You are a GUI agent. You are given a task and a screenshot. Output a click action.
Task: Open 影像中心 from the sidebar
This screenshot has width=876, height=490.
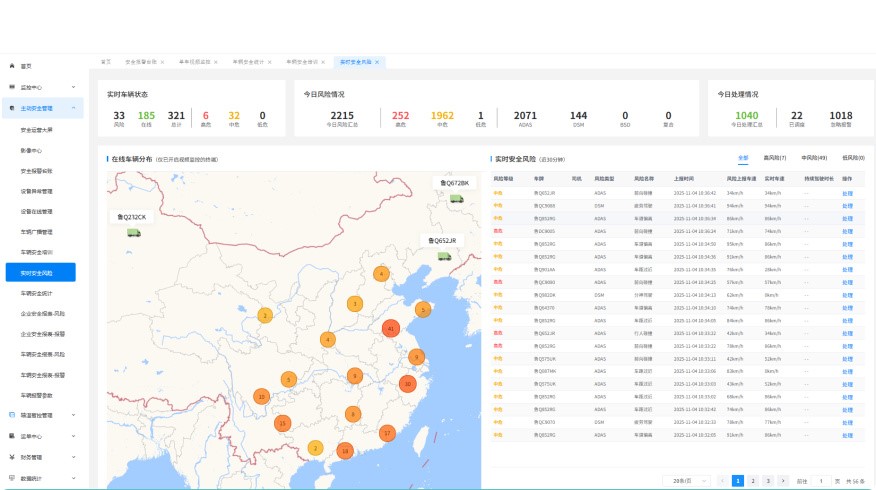coord(31,150)
